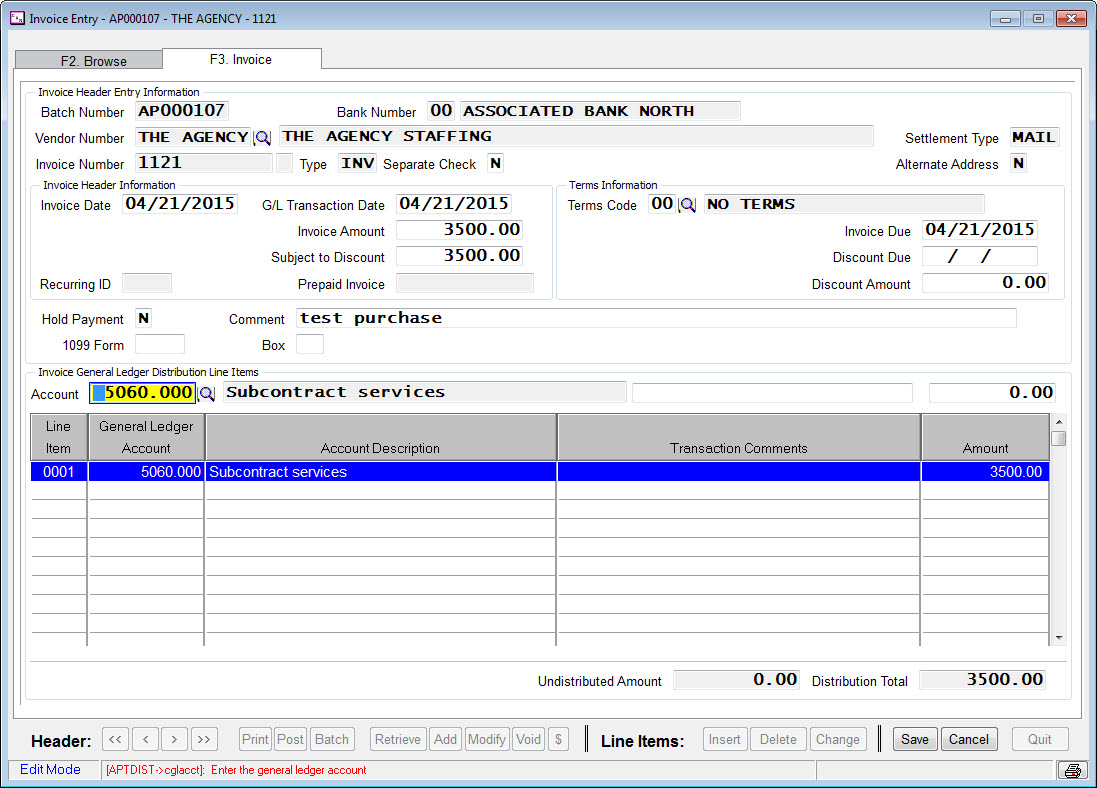Switch to the F2. Browse tab
1097x788 pixels.
click(x=93, y=61)
